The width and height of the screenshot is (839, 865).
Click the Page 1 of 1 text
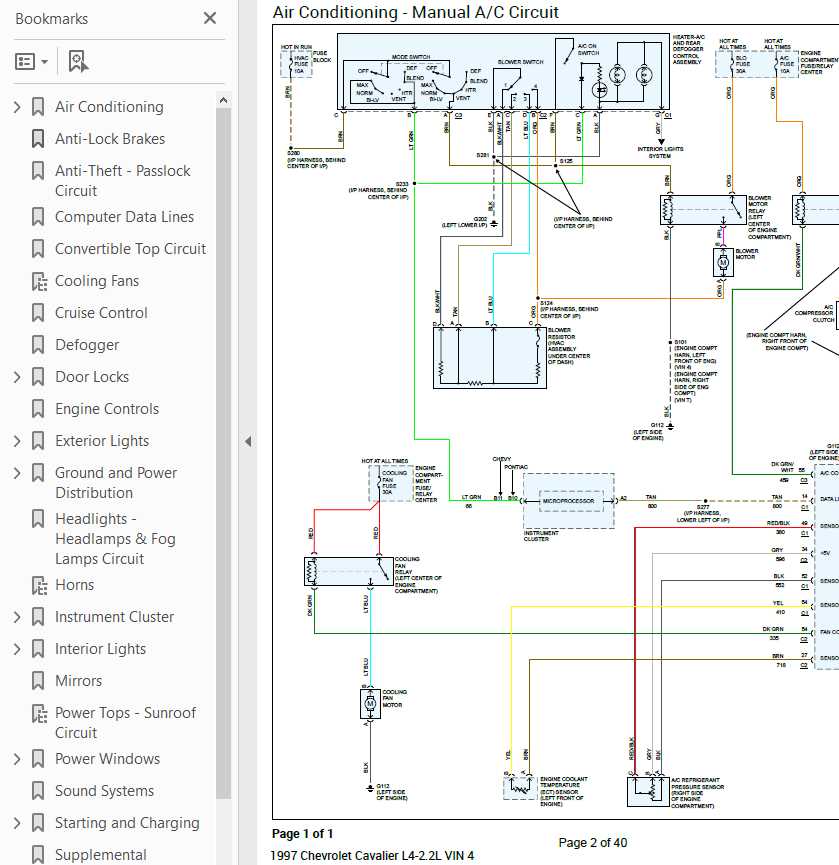pyautogui.click(x=302, y=834)
